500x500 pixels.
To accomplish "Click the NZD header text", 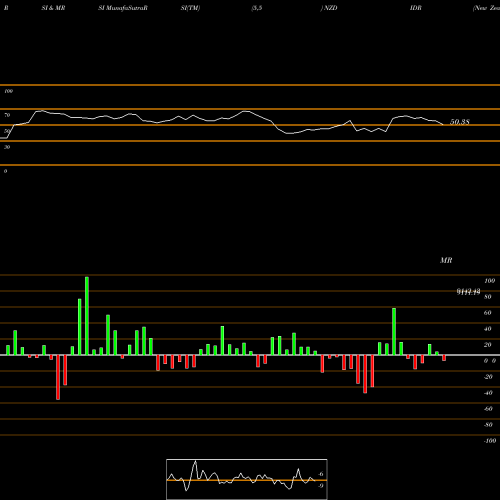I will [x=330, y=8].
